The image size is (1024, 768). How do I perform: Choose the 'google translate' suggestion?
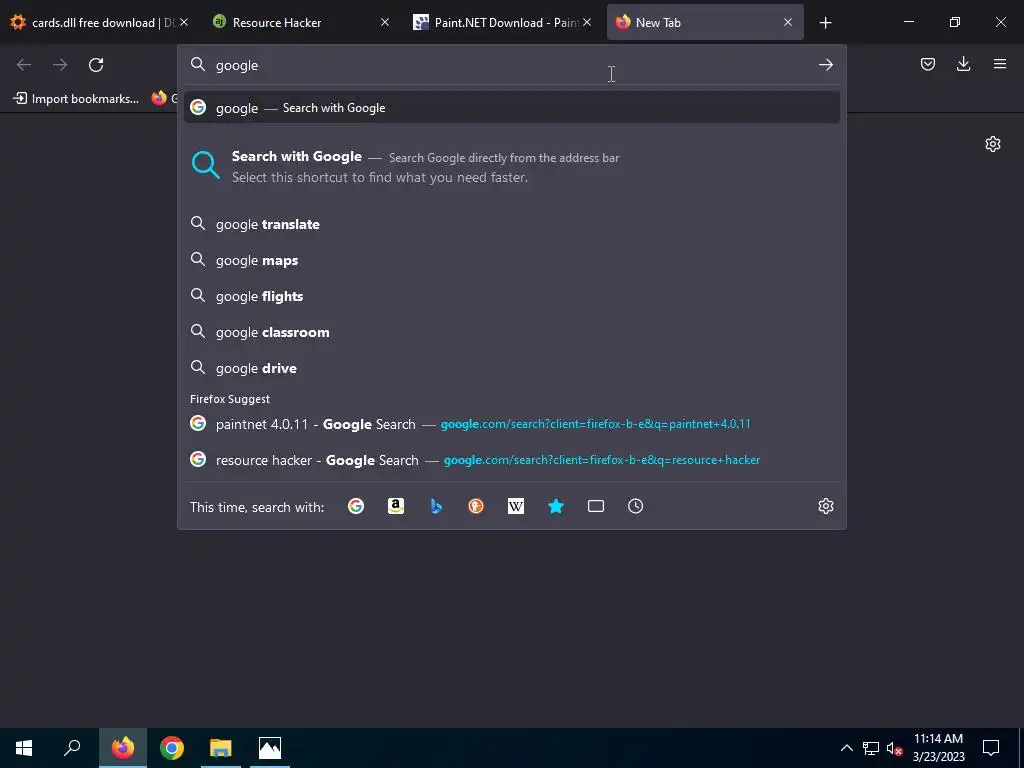(512, 224)
